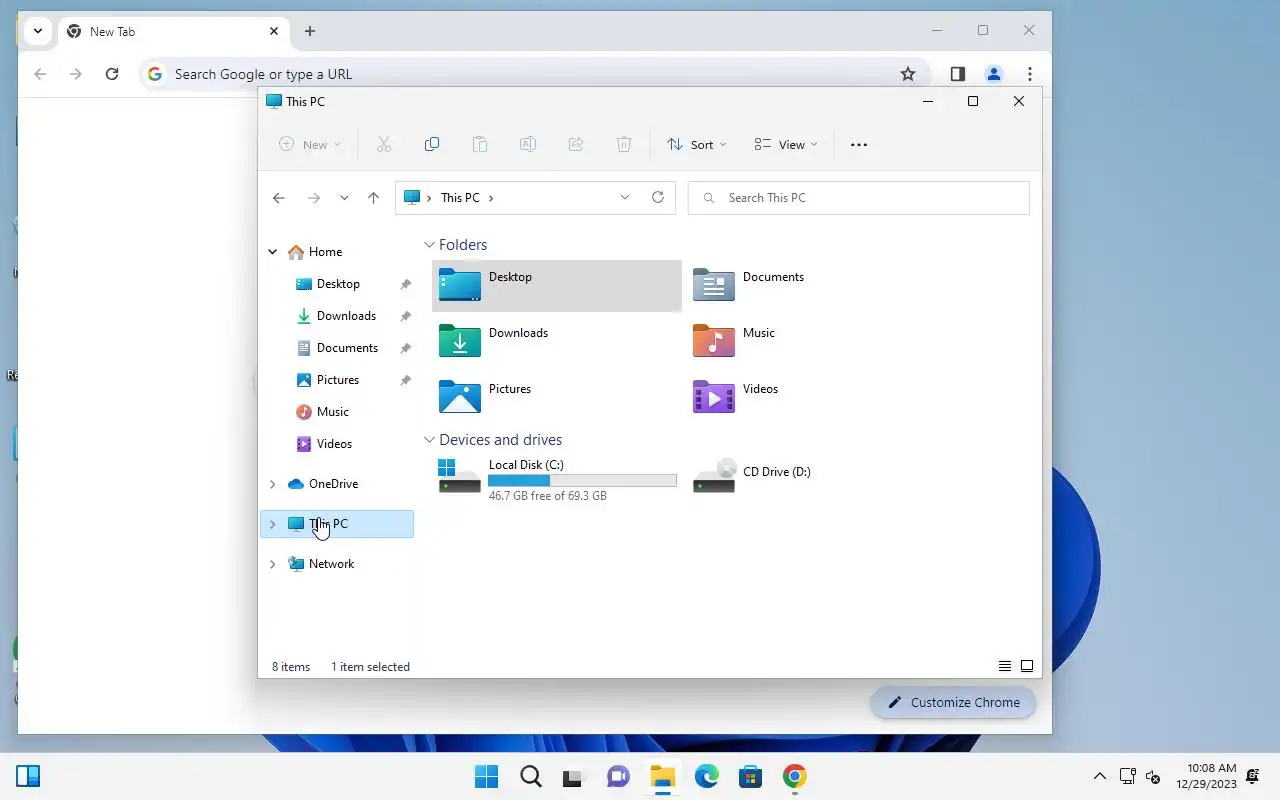Click the Search This PC field

click(859, 198)
